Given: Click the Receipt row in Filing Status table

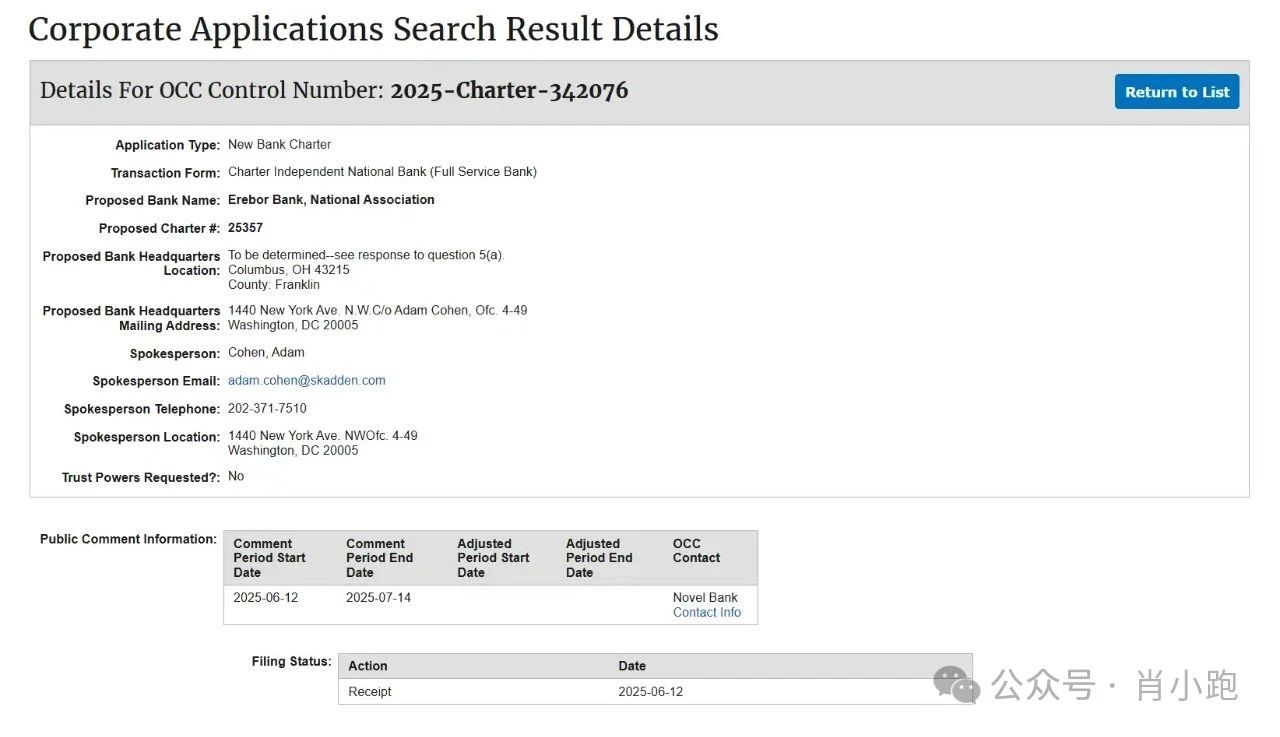Looking at the screenshot, I should pyautogui.click(x=370, y=692).
